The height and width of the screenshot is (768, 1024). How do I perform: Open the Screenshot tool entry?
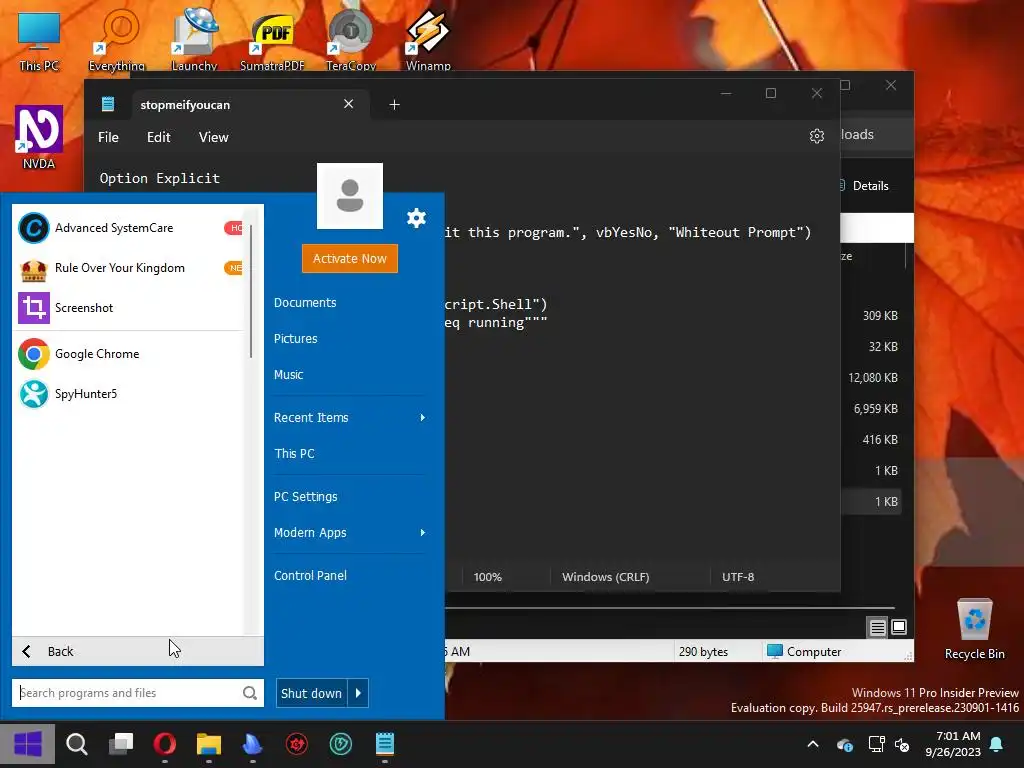pyautogui.click(x=129, y=308)
